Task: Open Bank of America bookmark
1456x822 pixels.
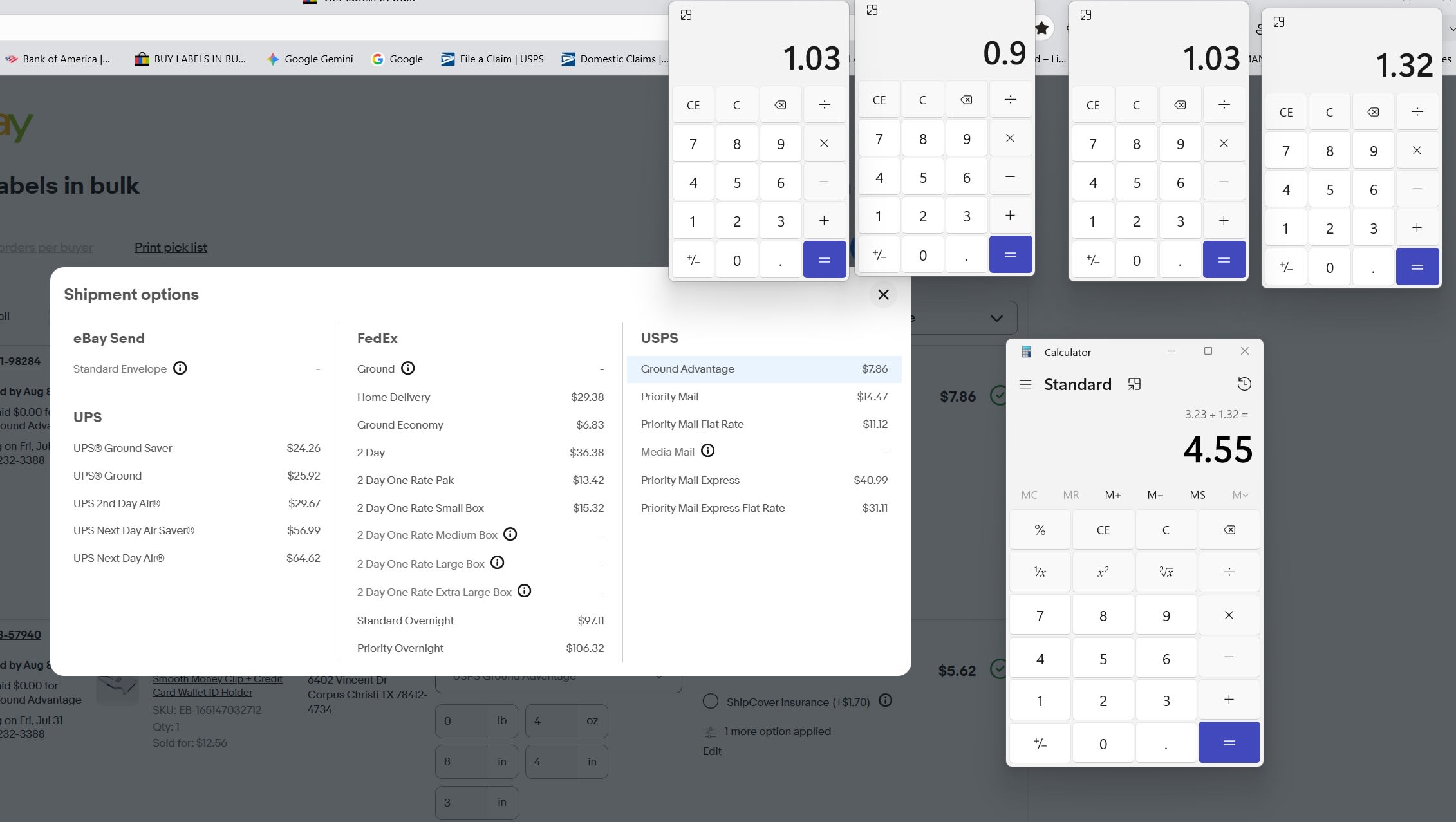Action: tap(57, 59)
